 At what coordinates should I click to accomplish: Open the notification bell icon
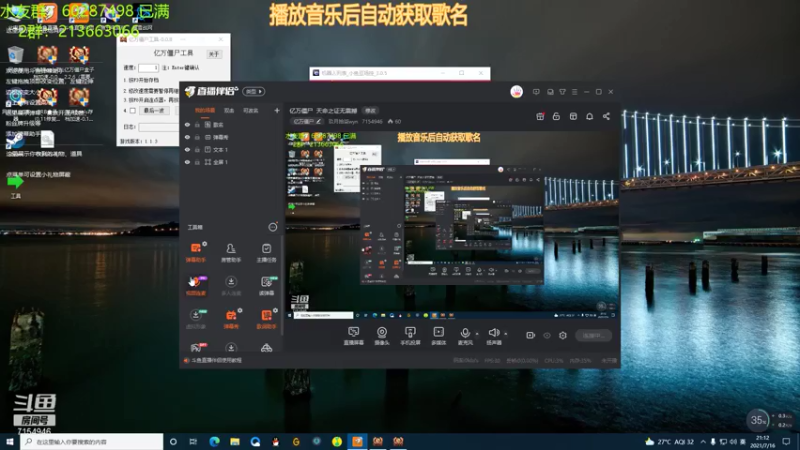pos(589,116)
